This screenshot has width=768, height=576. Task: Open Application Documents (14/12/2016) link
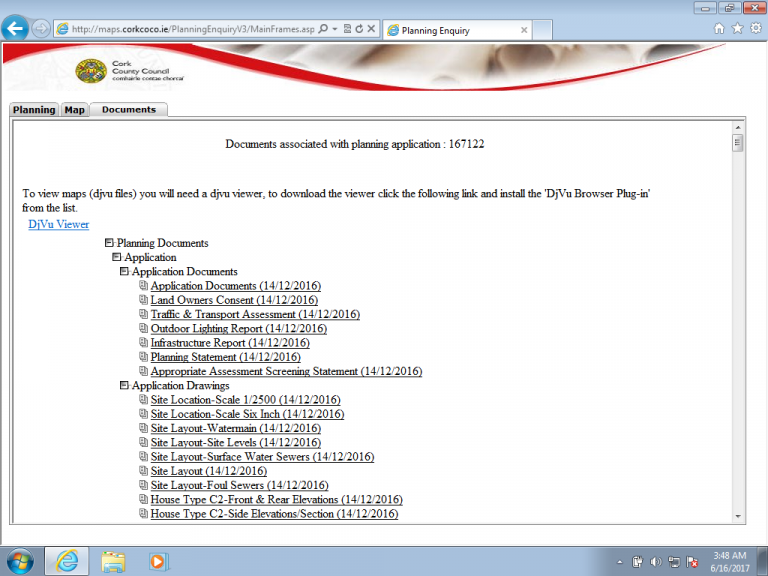coord(236,286)
